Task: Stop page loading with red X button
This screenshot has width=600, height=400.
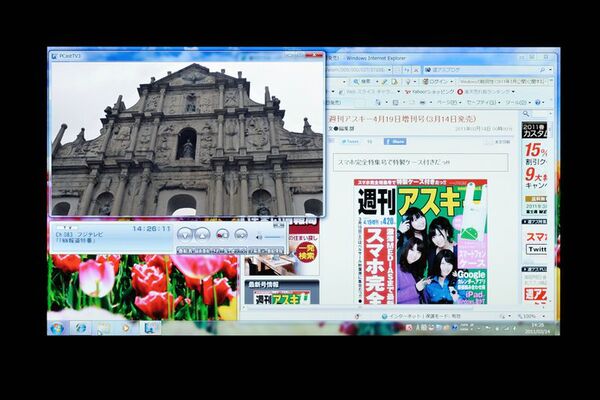Action: [x=416, y=70]
